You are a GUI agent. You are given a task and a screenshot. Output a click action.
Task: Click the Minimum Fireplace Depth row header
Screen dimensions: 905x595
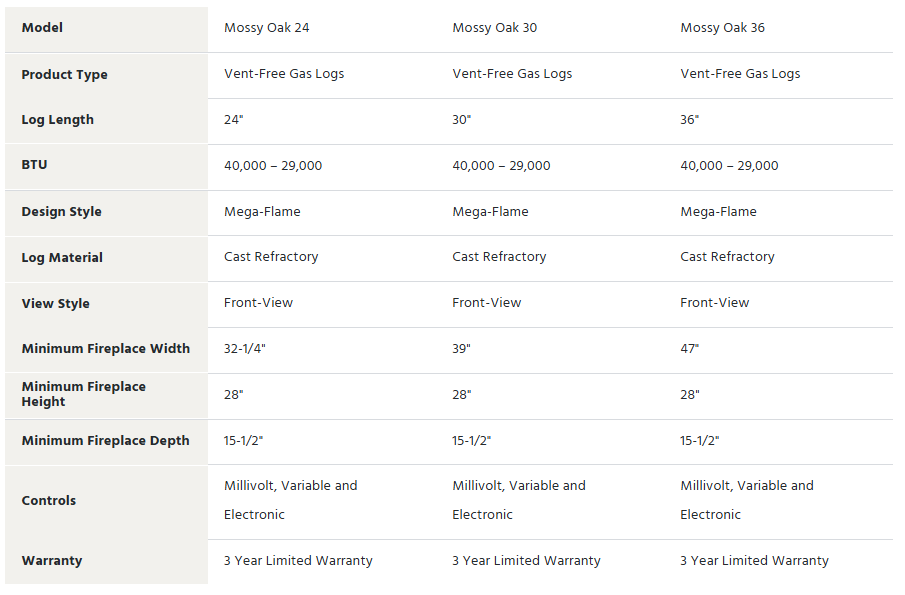[105, 441]
